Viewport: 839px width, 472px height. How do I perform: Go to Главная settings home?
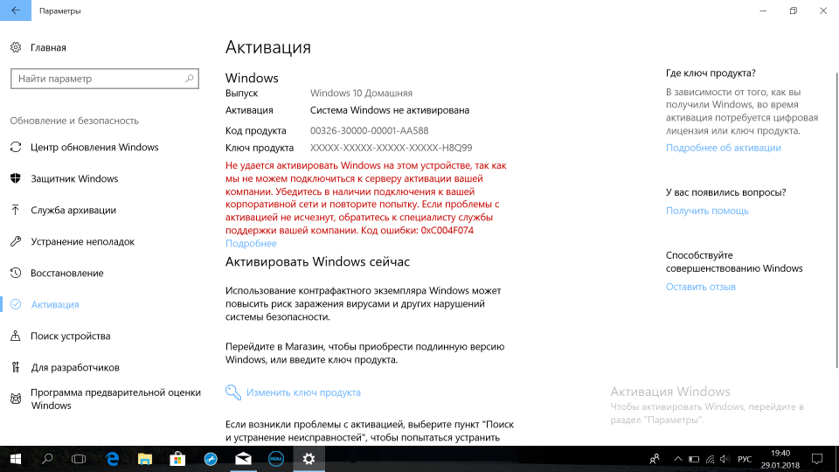click(x=48, y=48)
